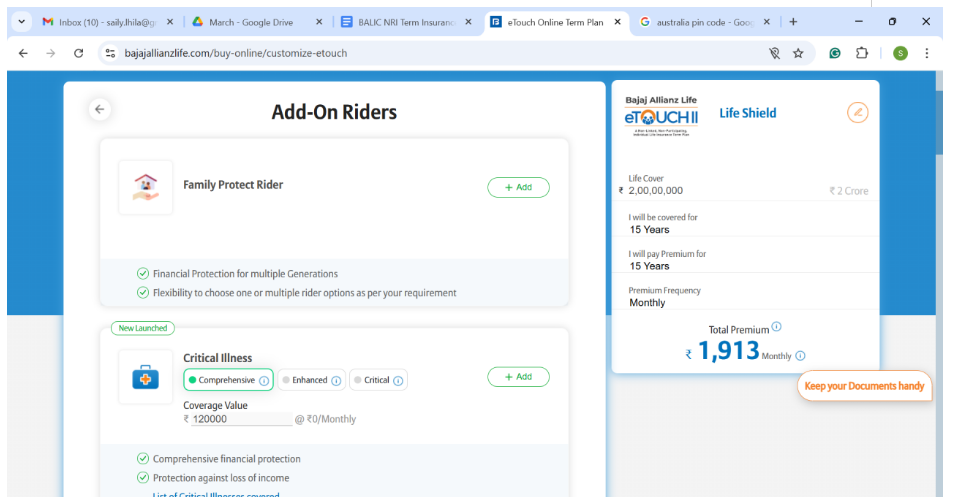
Task: Click the Critical Illness medical kit icon
Action: pos(145,377)
